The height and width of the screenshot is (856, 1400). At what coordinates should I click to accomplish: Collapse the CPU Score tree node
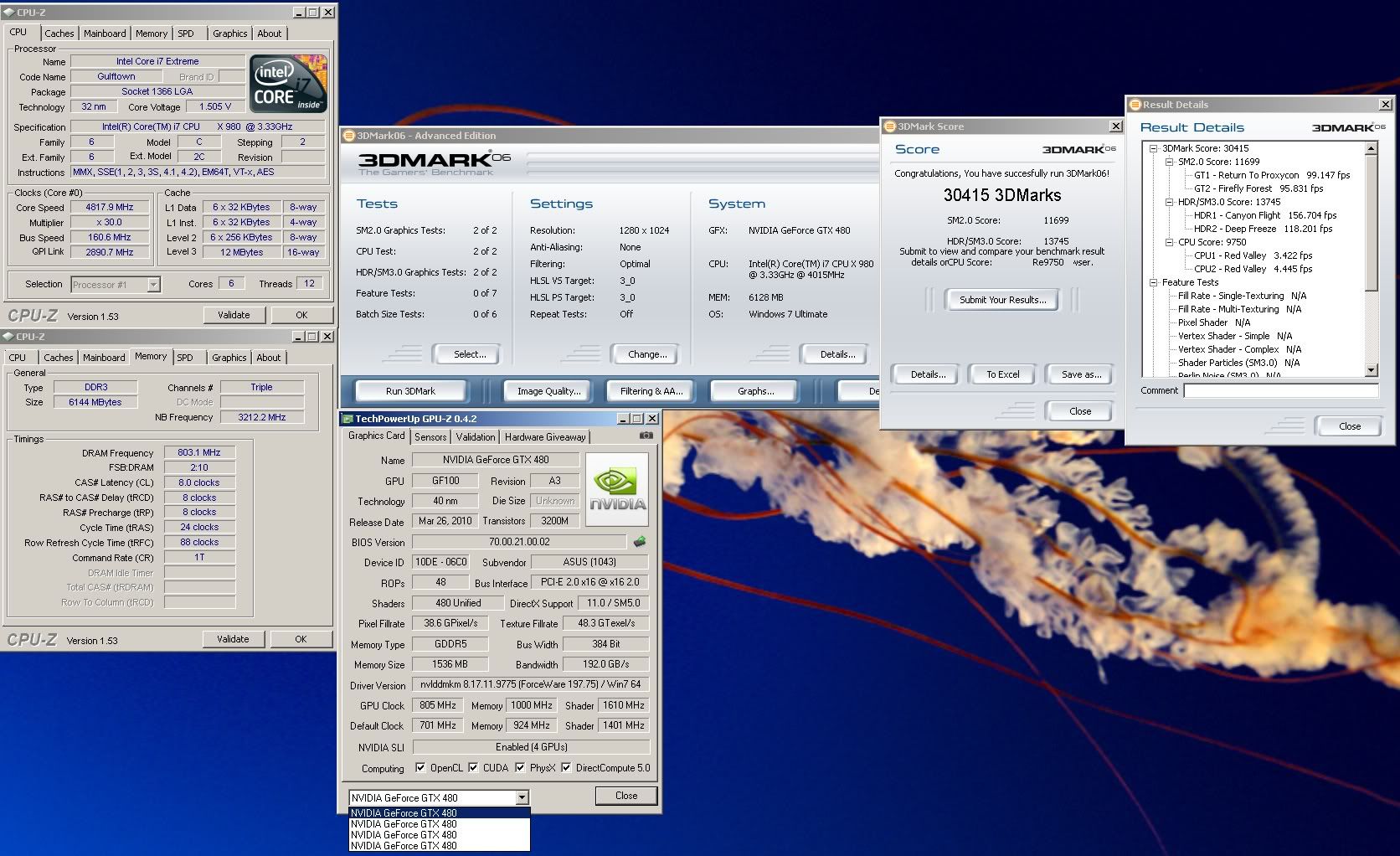1169,242
